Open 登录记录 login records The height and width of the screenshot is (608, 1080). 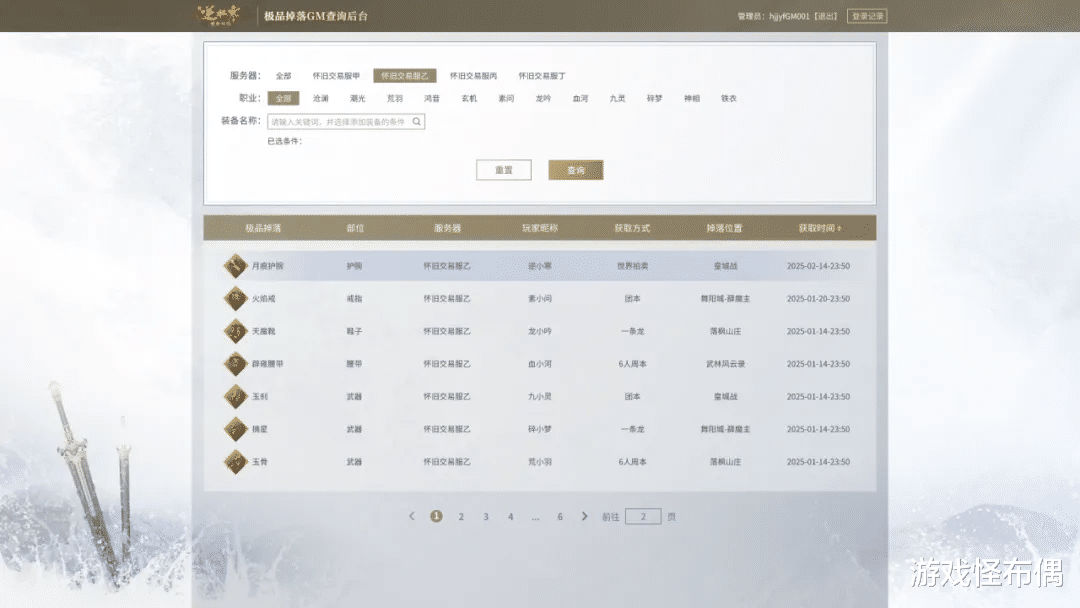click(867, 16)
